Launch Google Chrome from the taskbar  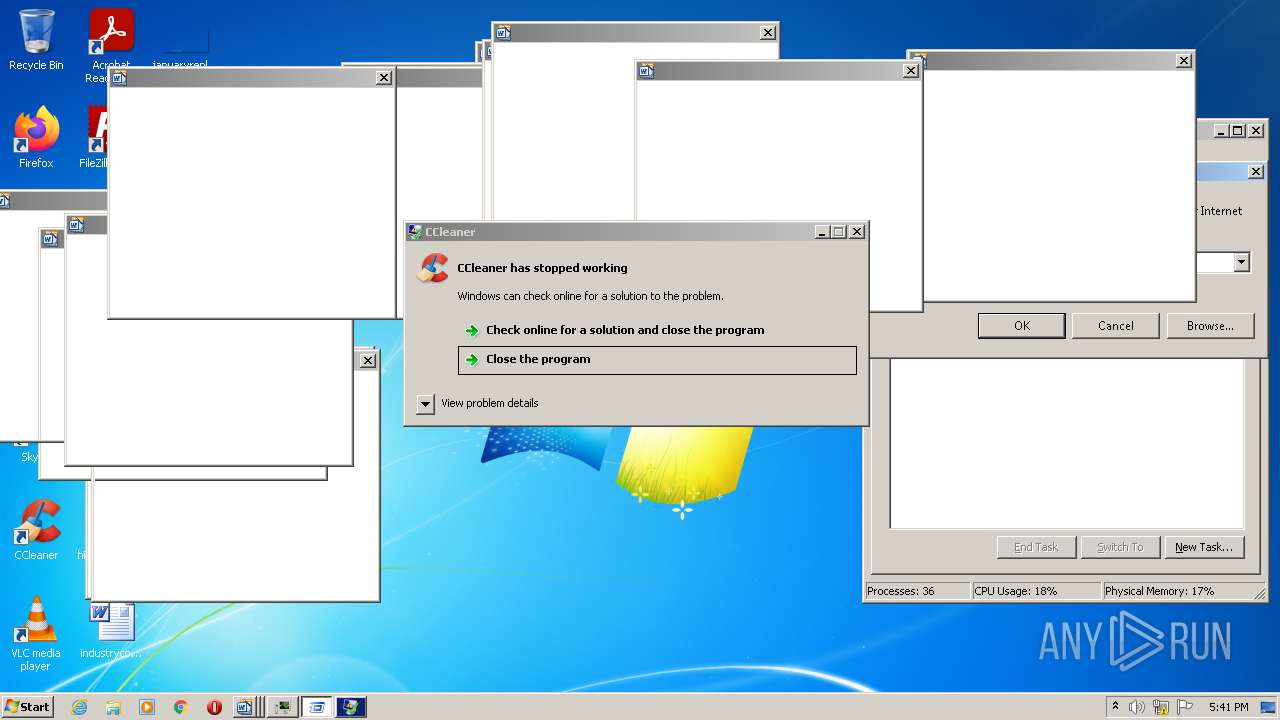[x=180, y=707]
